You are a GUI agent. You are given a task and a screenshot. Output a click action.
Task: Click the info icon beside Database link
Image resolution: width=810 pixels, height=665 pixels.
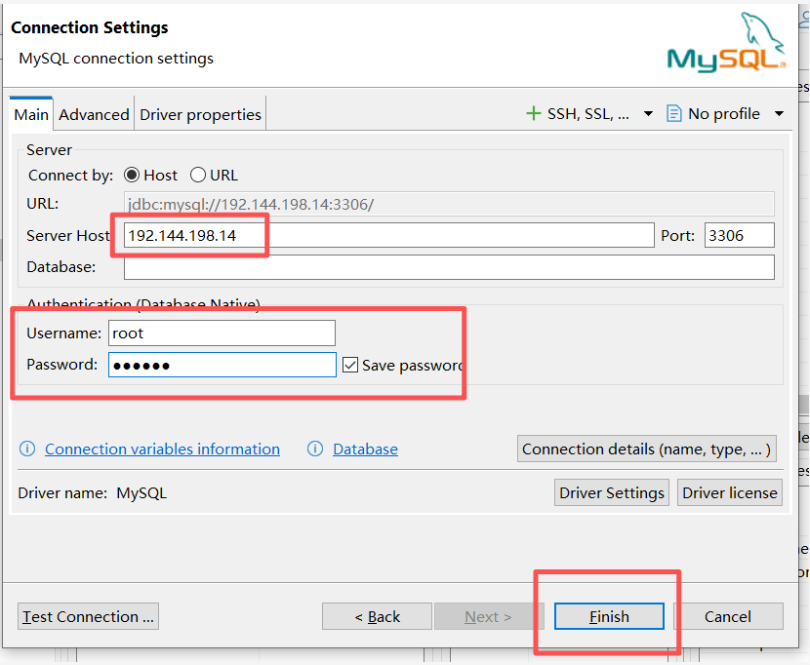point(315,449)
